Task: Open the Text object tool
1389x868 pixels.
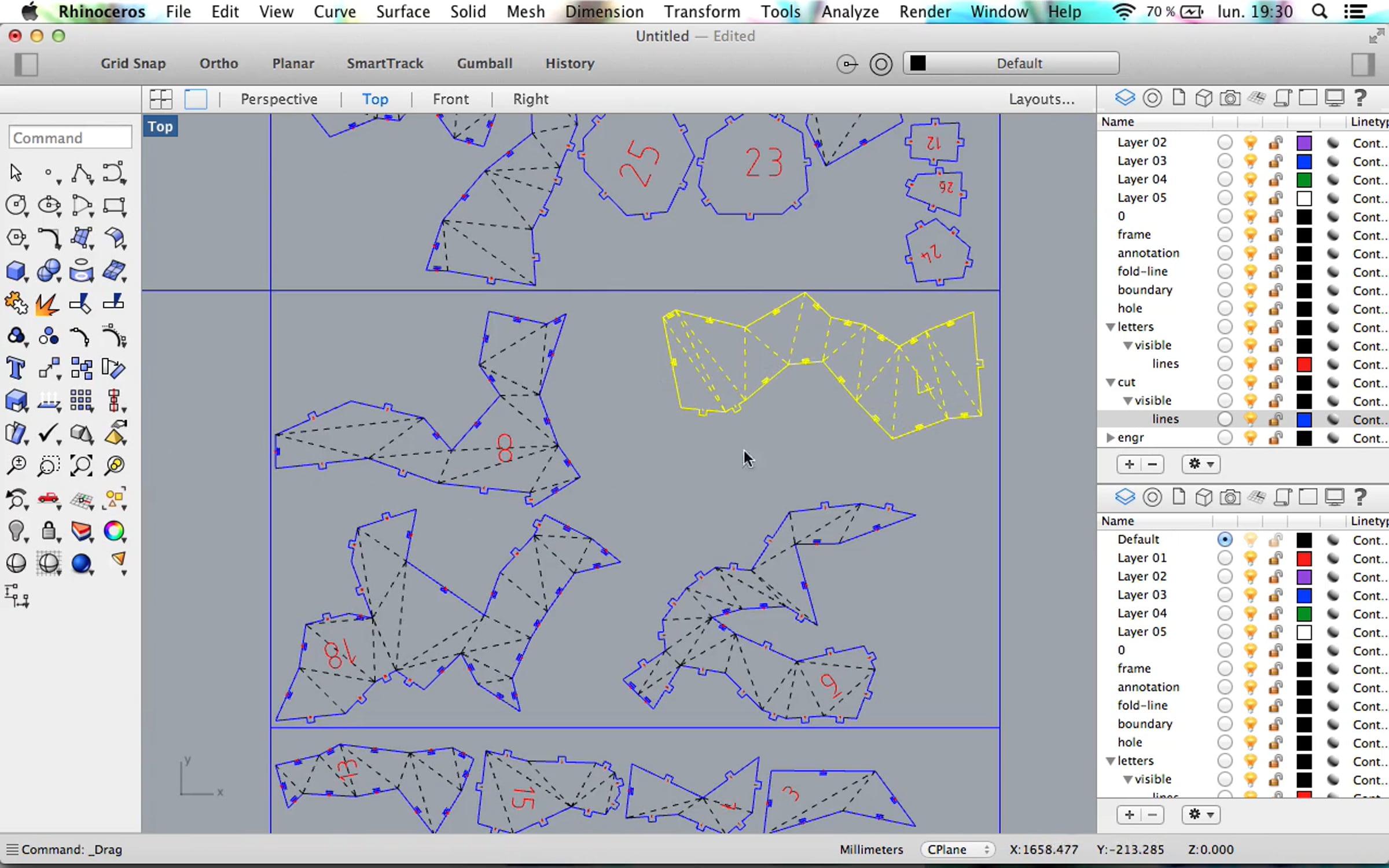Action: 16,368
